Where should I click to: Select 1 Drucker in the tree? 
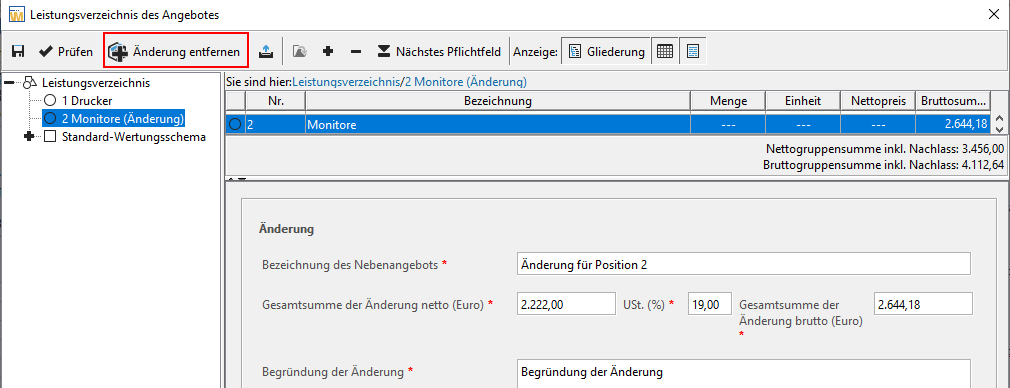(x=87, y=101)
